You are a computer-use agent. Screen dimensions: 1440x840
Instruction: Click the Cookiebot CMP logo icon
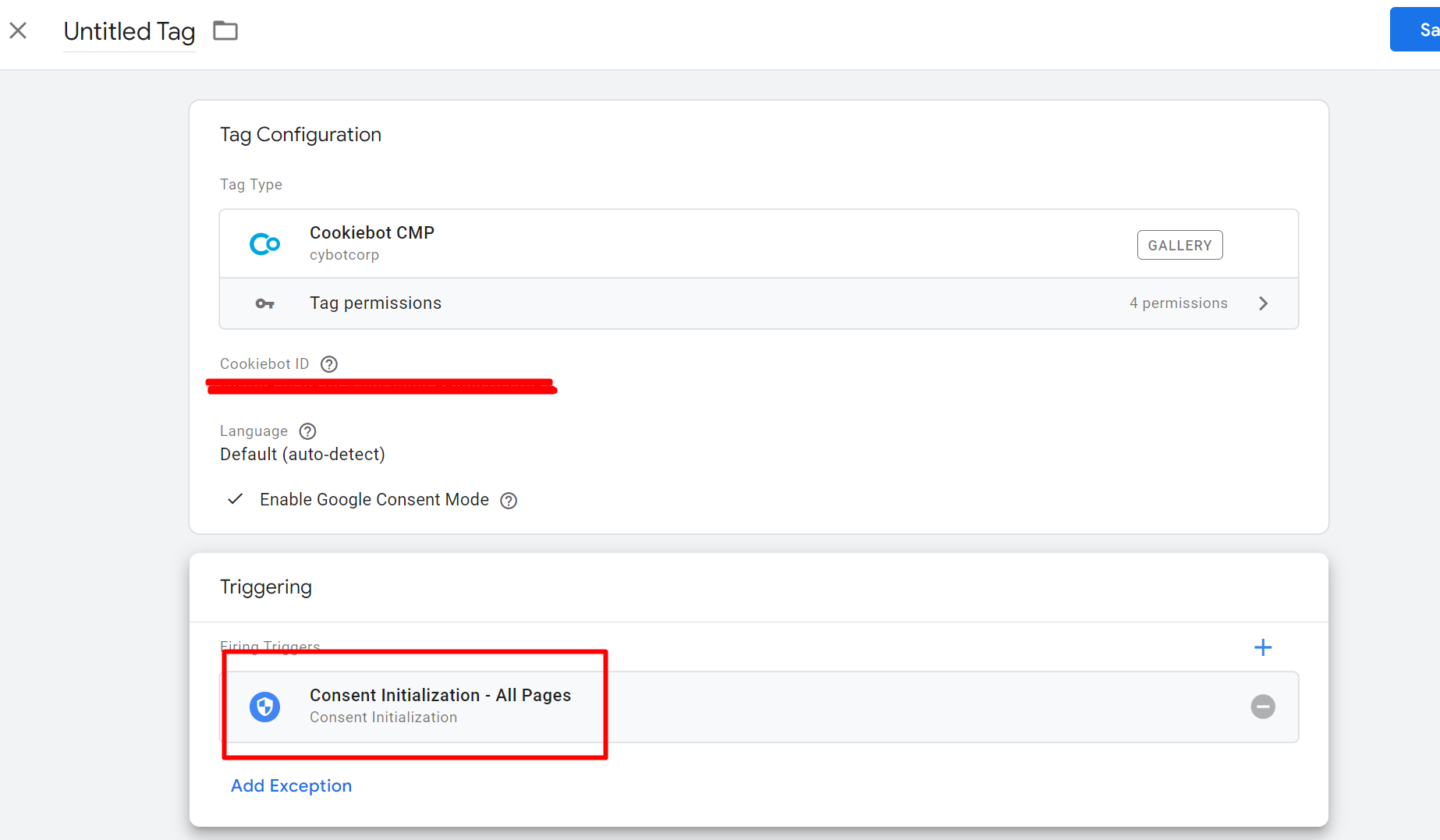pyautogui.click(x=264, y=244)
